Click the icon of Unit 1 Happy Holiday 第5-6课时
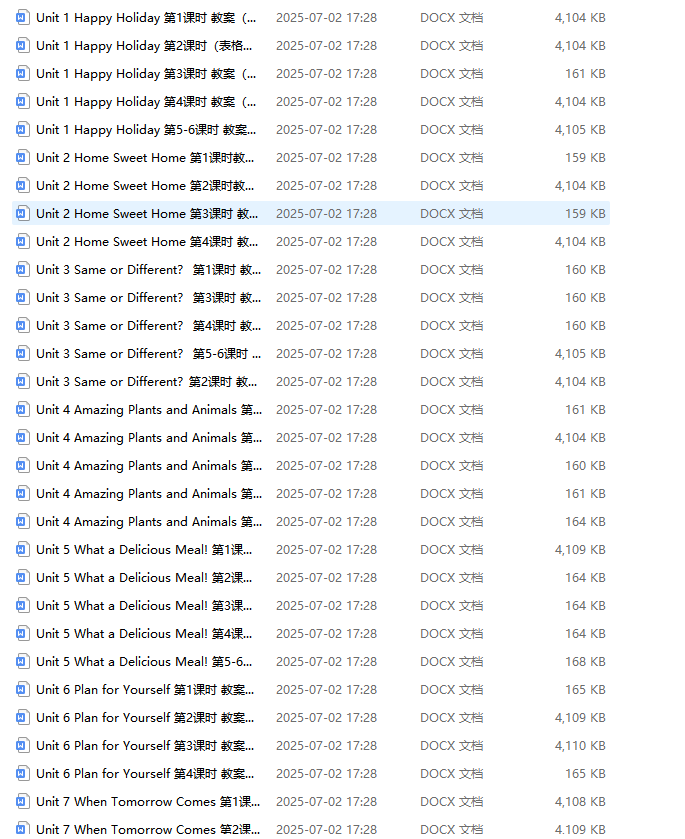Image resolution: width=685 pixels, height=839 pixels. point(22,130)
